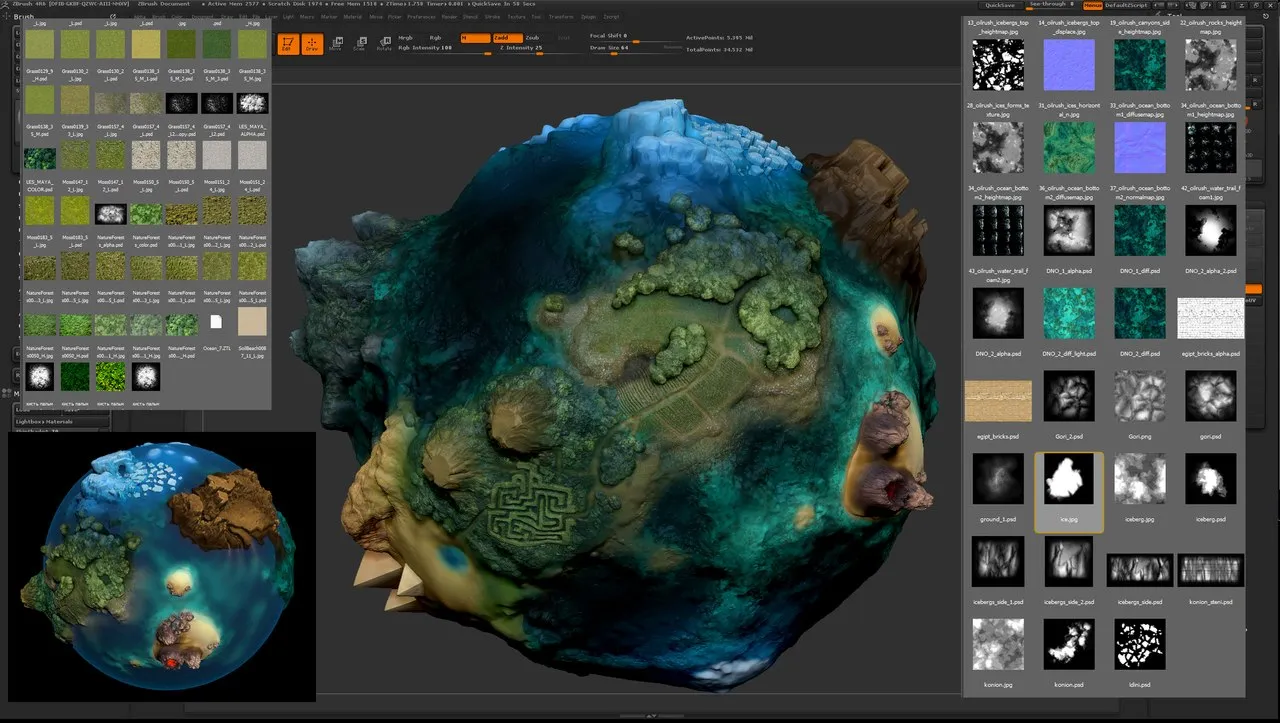Activate the Draw mode button
The width and height of the screenshot is (1280, 723).
pos(311,44)
